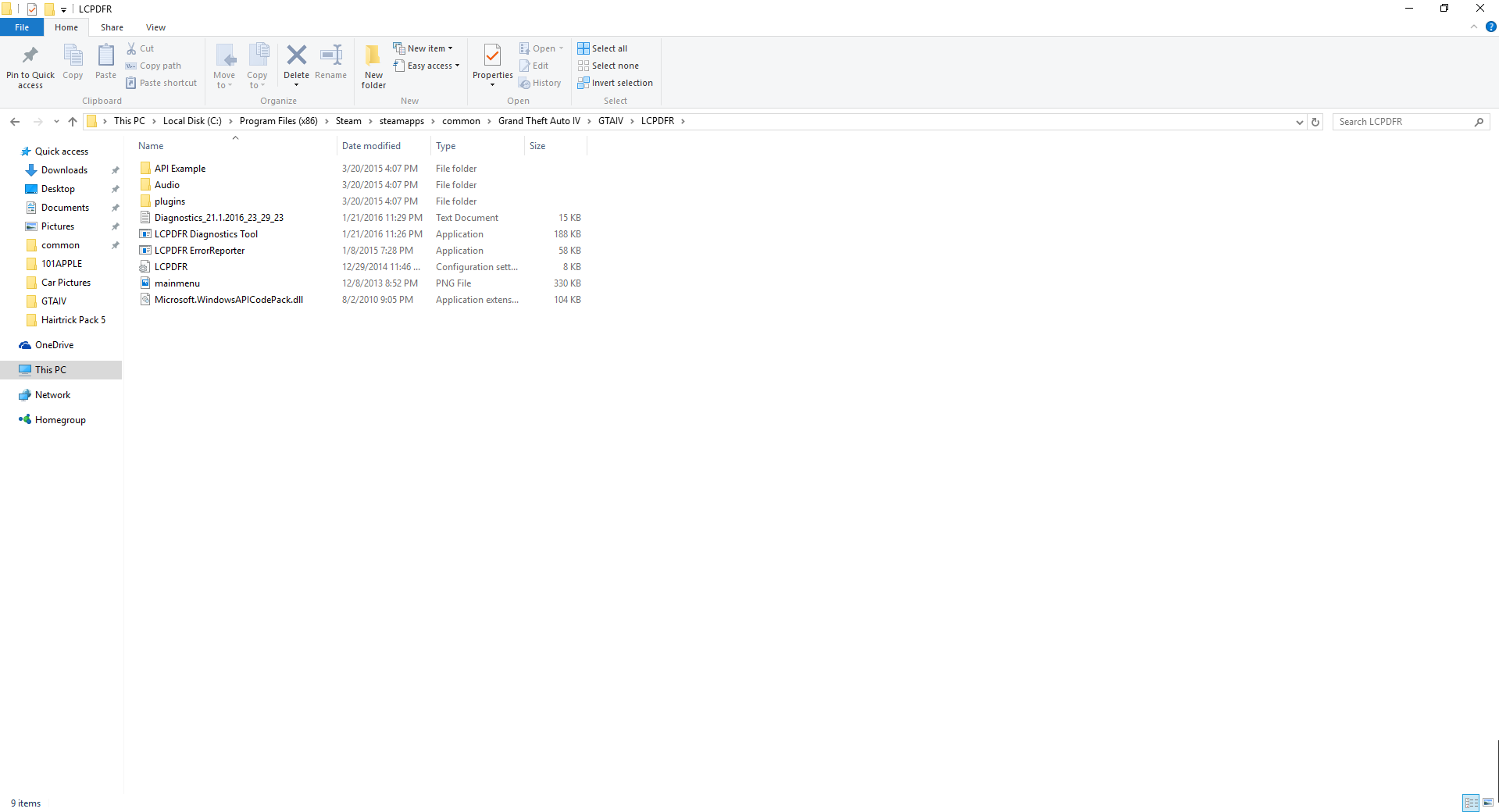Viewport: 1499px width, 812px height.
Task: Select Homegroup in navigation pane
Action: [60, 420]
